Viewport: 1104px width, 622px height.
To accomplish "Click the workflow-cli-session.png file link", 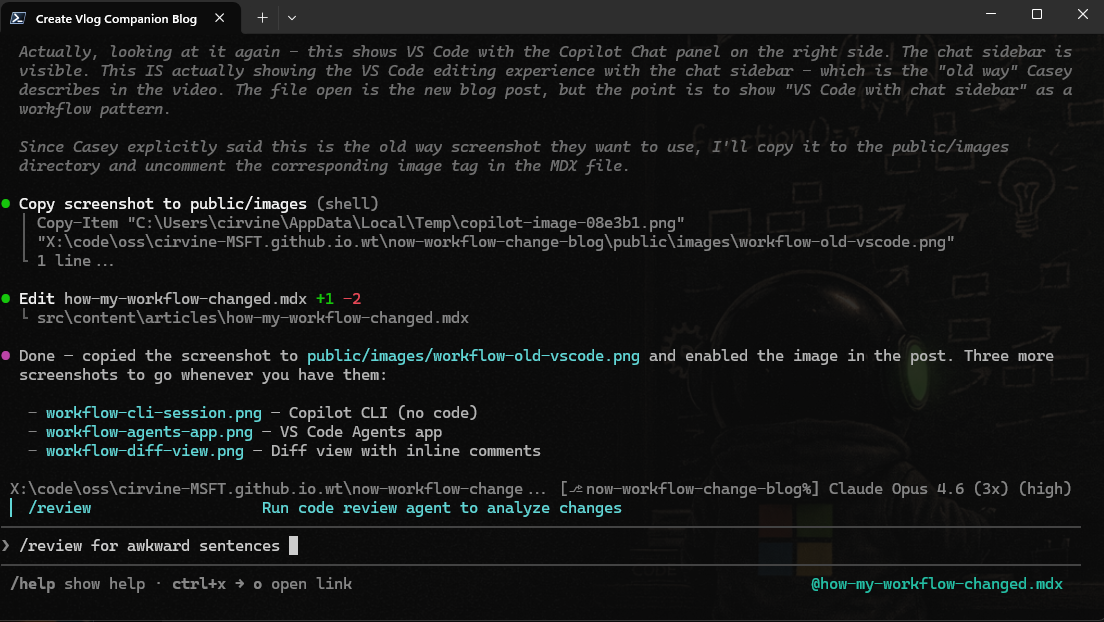I will [x=153, y=413].
